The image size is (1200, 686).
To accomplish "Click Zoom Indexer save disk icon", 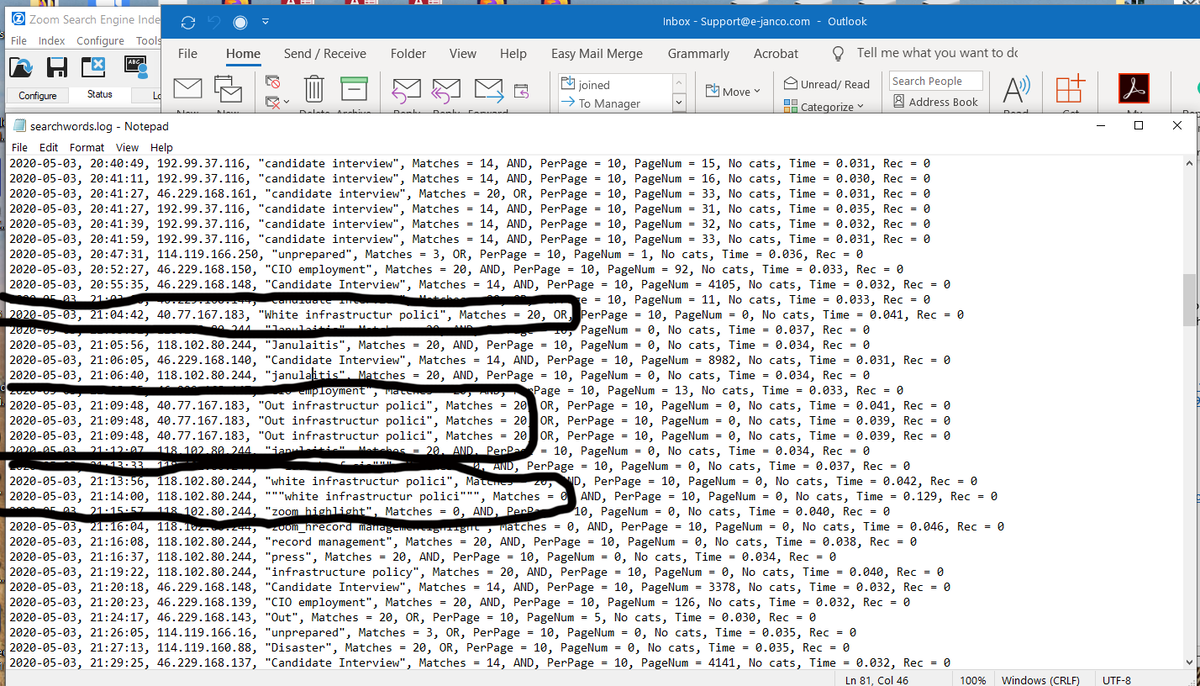I will [57, 67].
